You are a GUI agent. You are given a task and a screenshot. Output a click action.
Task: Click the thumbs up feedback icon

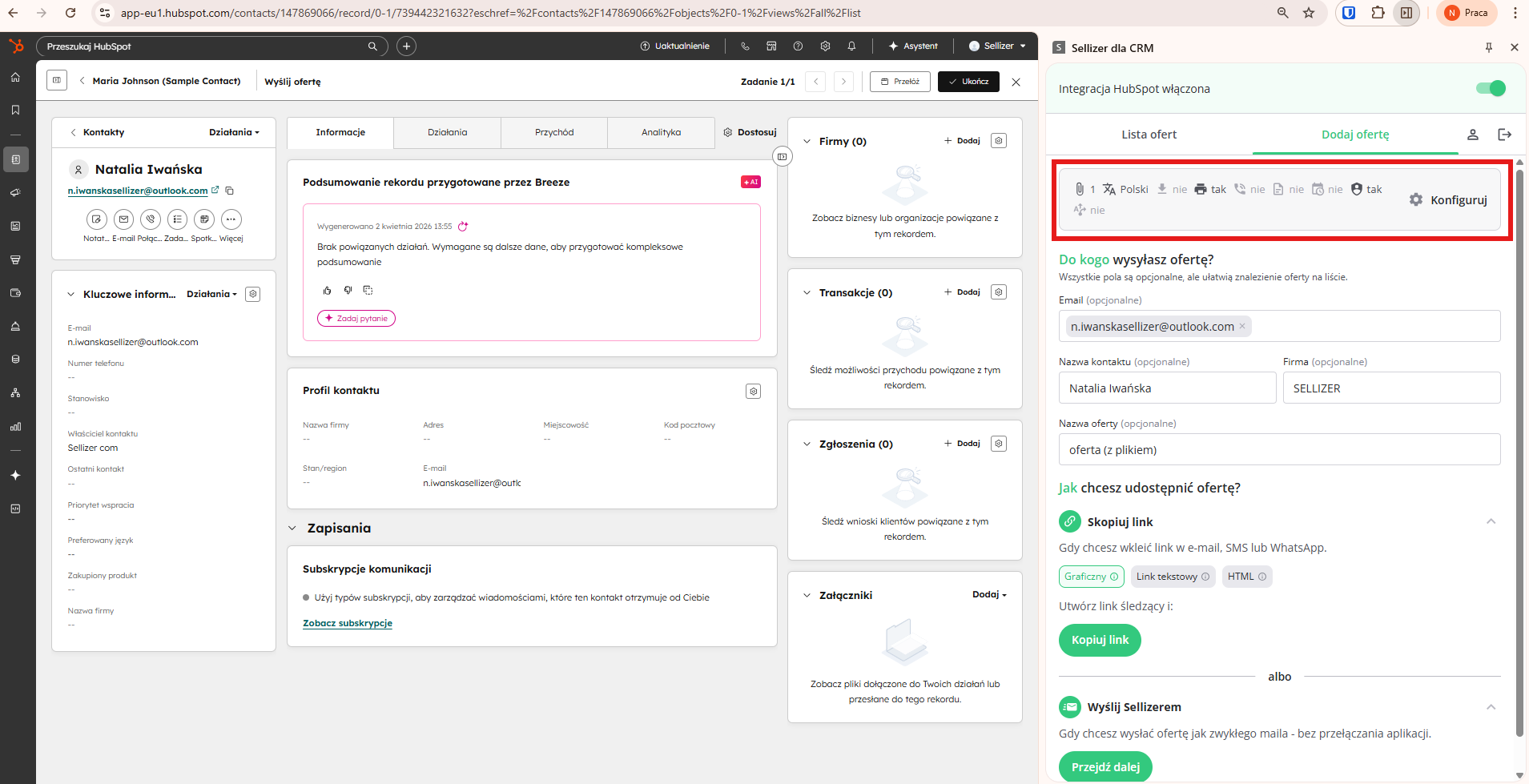327,290
